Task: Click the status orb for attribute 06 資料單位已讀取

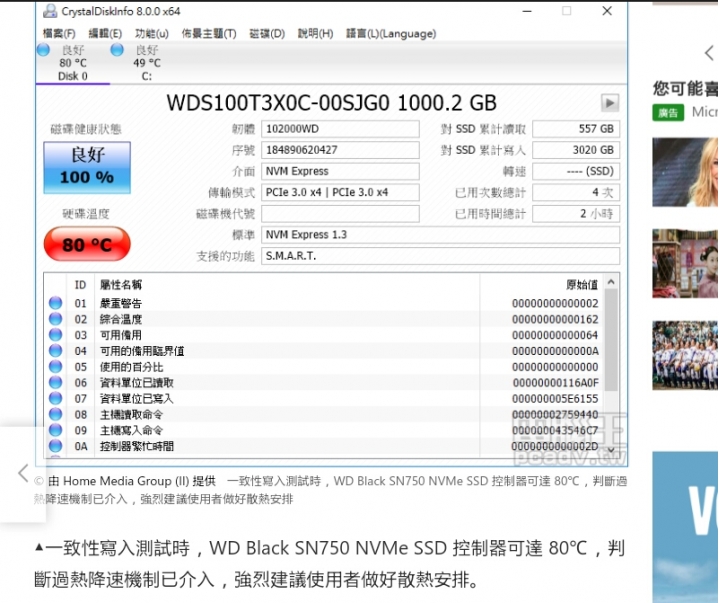Action: click(56, 383)
